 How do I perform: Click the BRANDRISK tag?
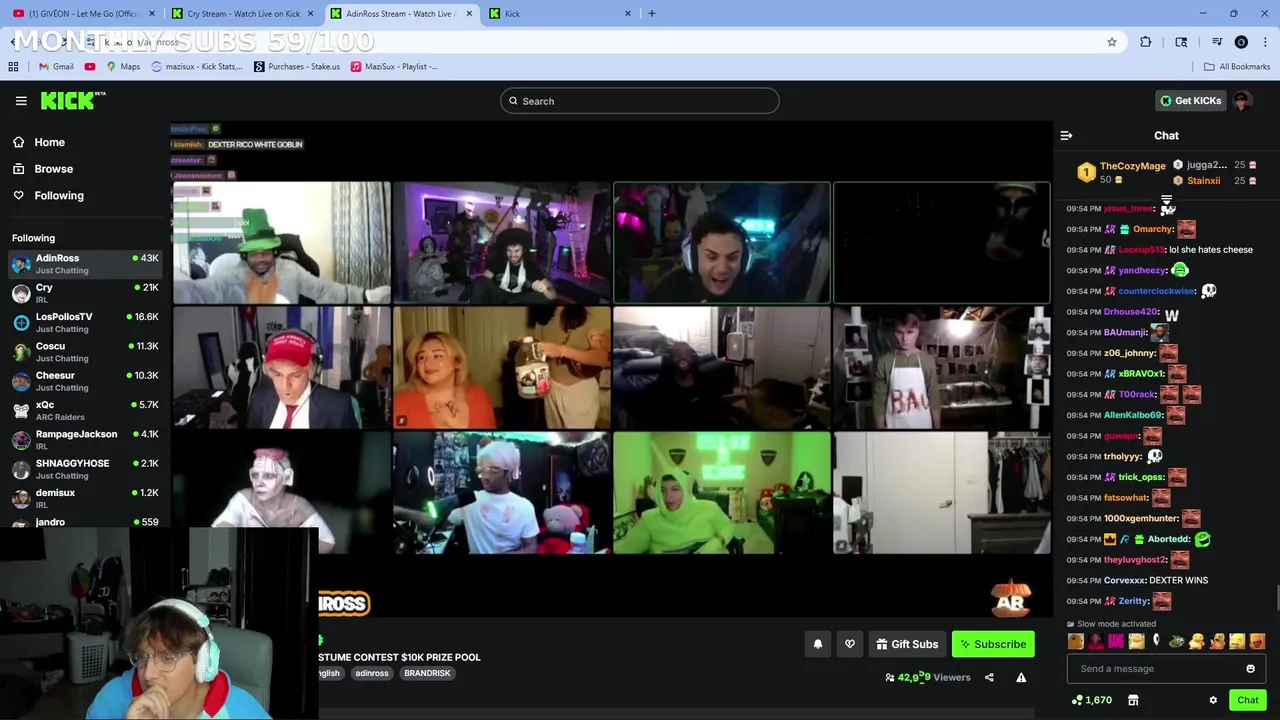coord(427,673)
